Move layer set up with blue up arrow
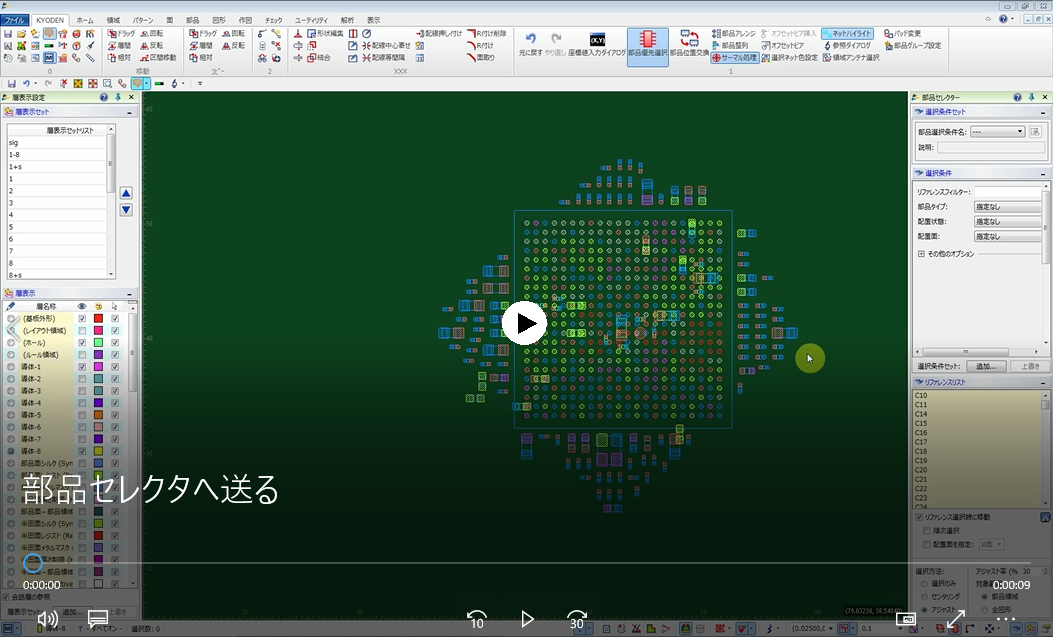1053x637 pixels. pyautogui.click(x=126, y=193)
